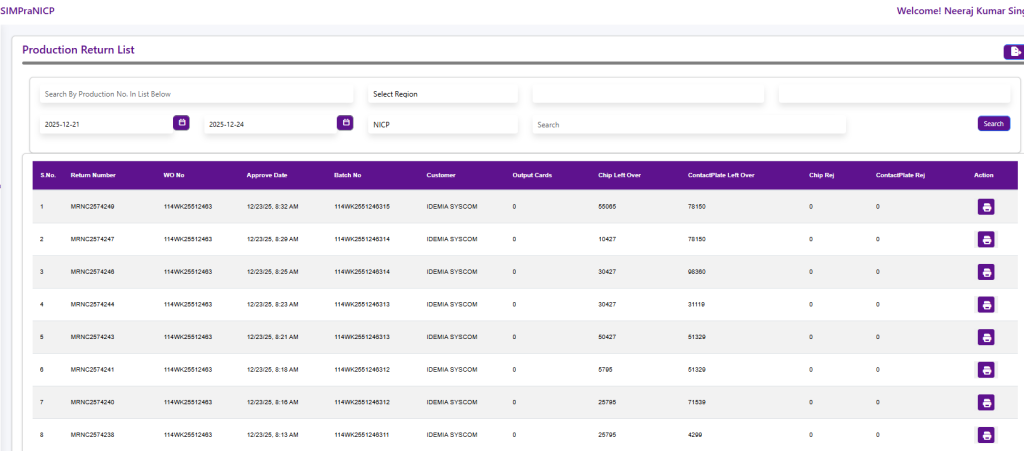Expand the NICP dropdown

(x=442, y=125)
